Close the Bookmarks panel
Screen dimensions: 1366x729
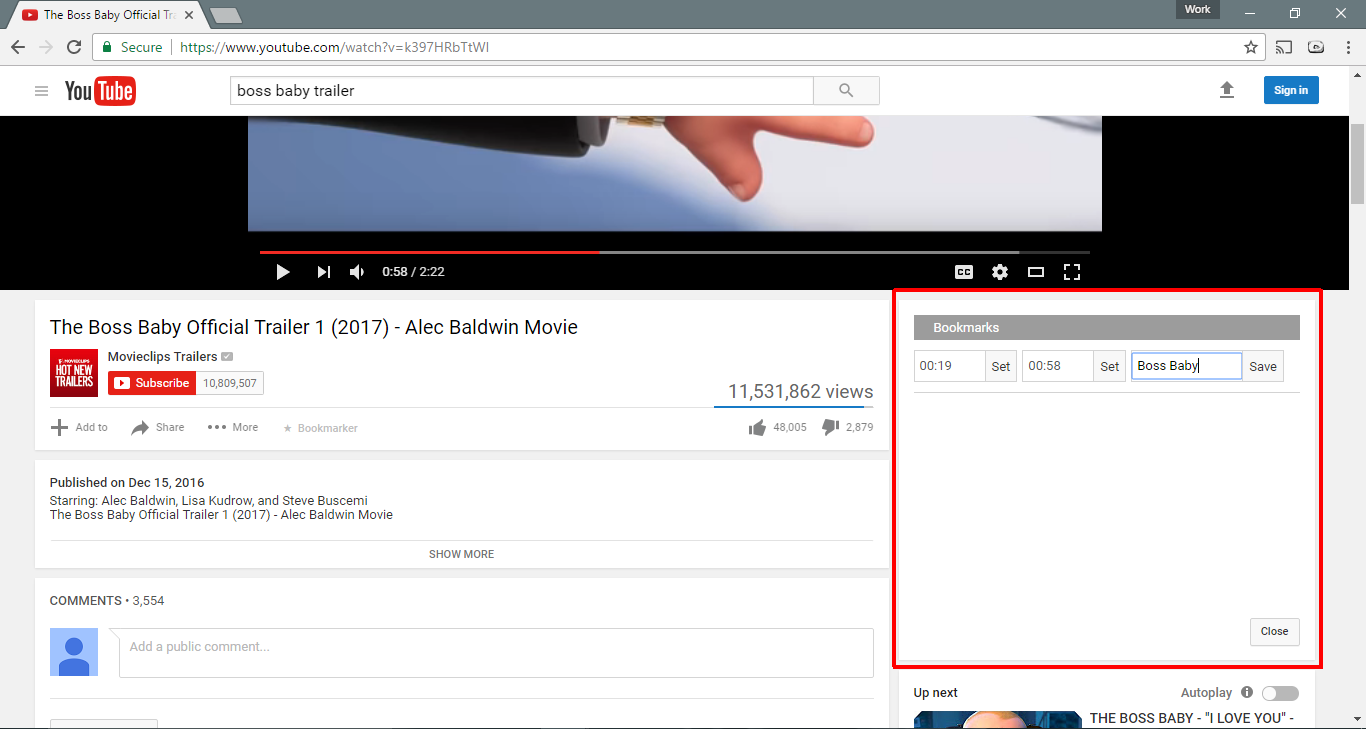coord(1275,631)
